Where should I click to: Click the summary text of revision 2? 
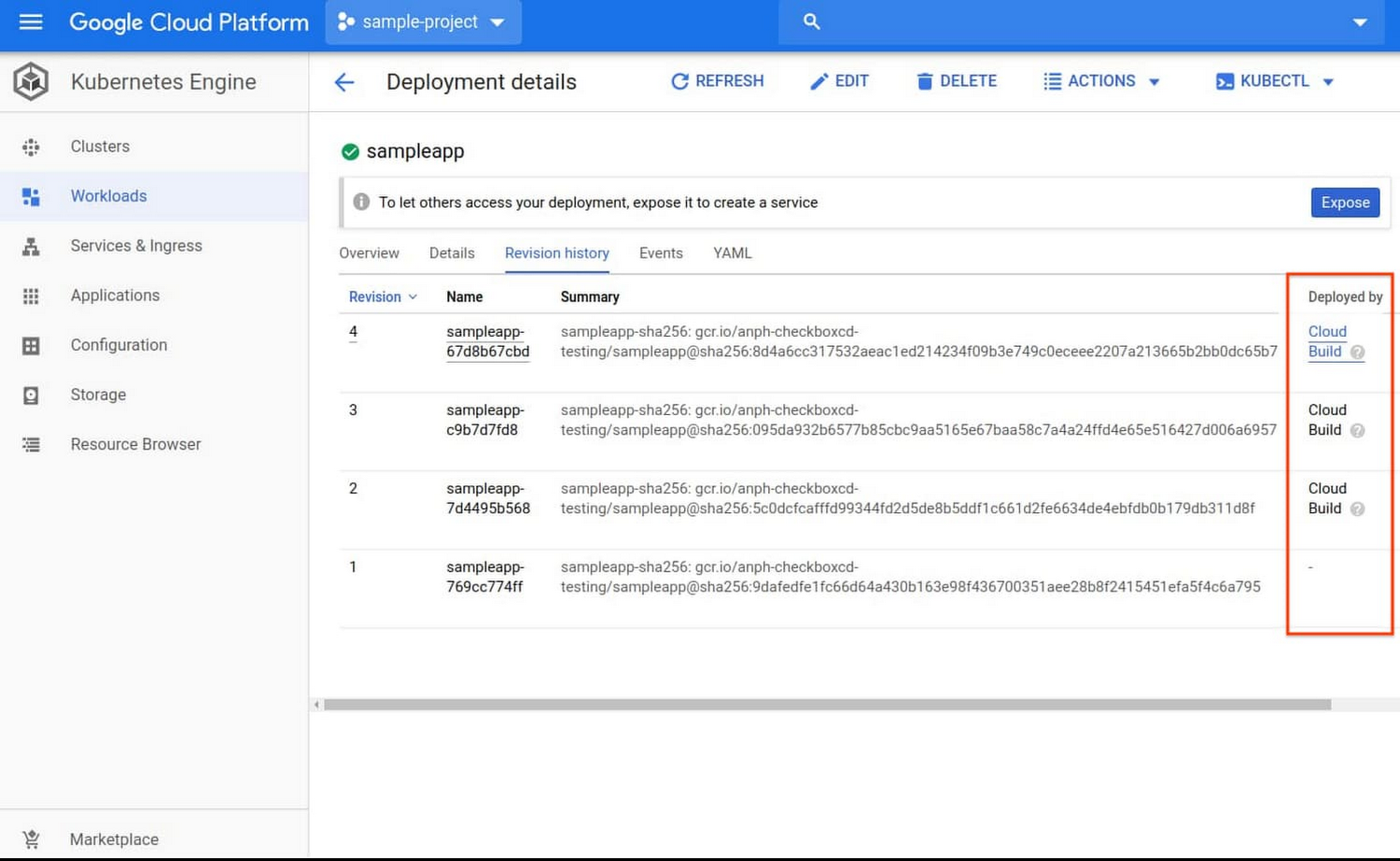[907, 498]
